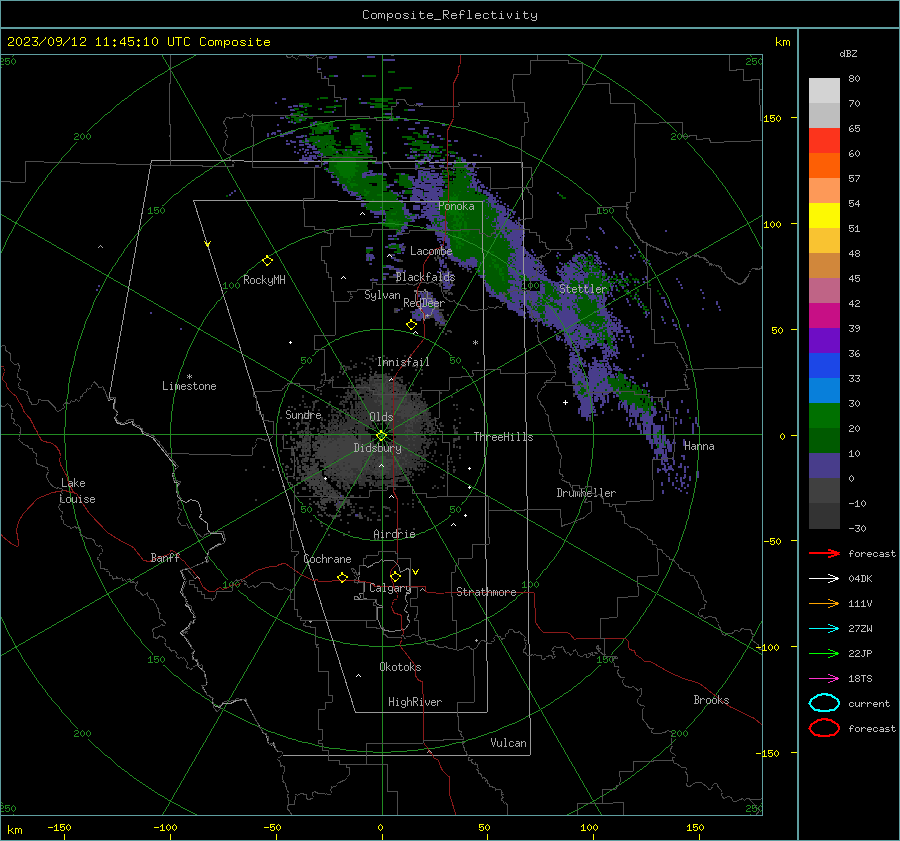Select the magenta 42-39 dBZ color swatch
The width and height of the screenshot is (900, 841).
click(824, 316)
